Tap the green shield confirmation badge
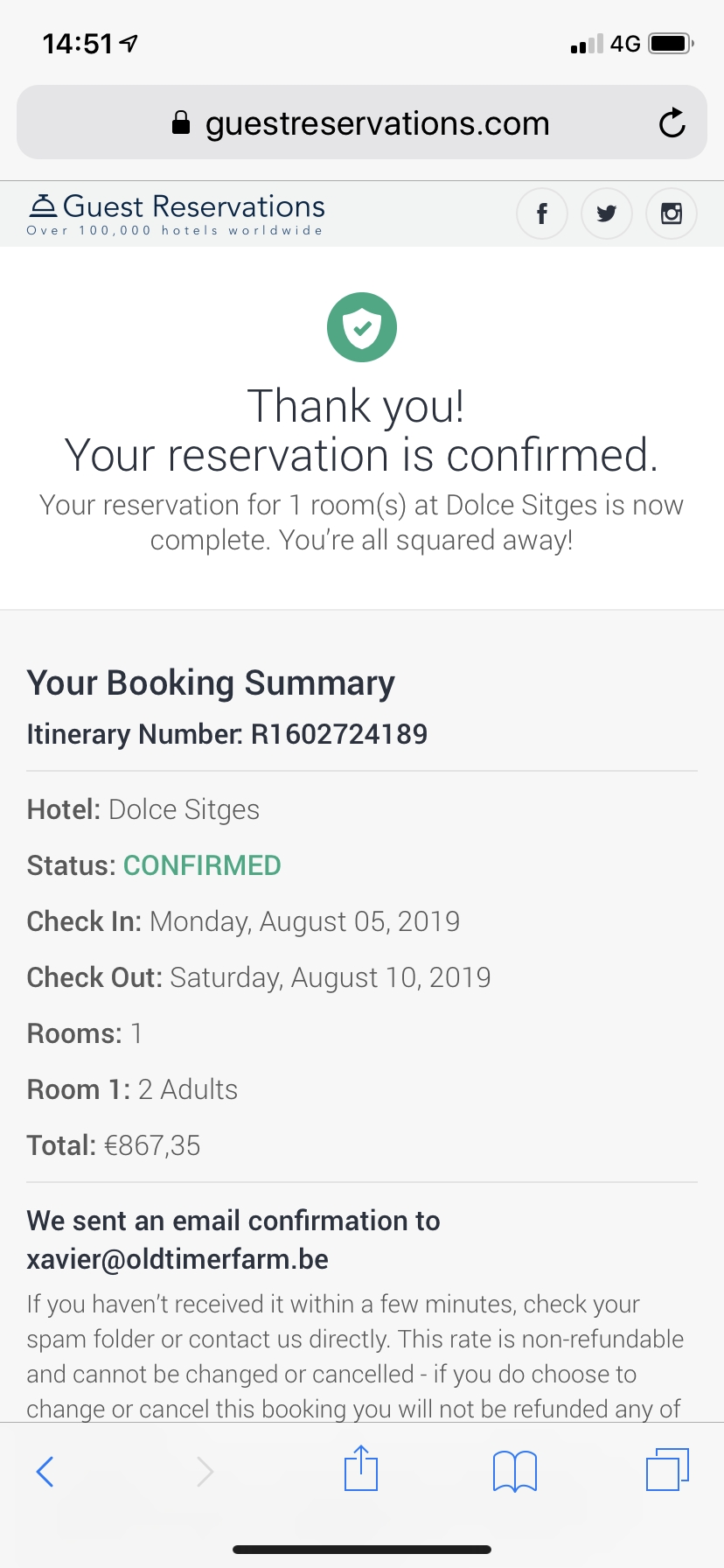724x1568 pixels. (x=362, y=327)
